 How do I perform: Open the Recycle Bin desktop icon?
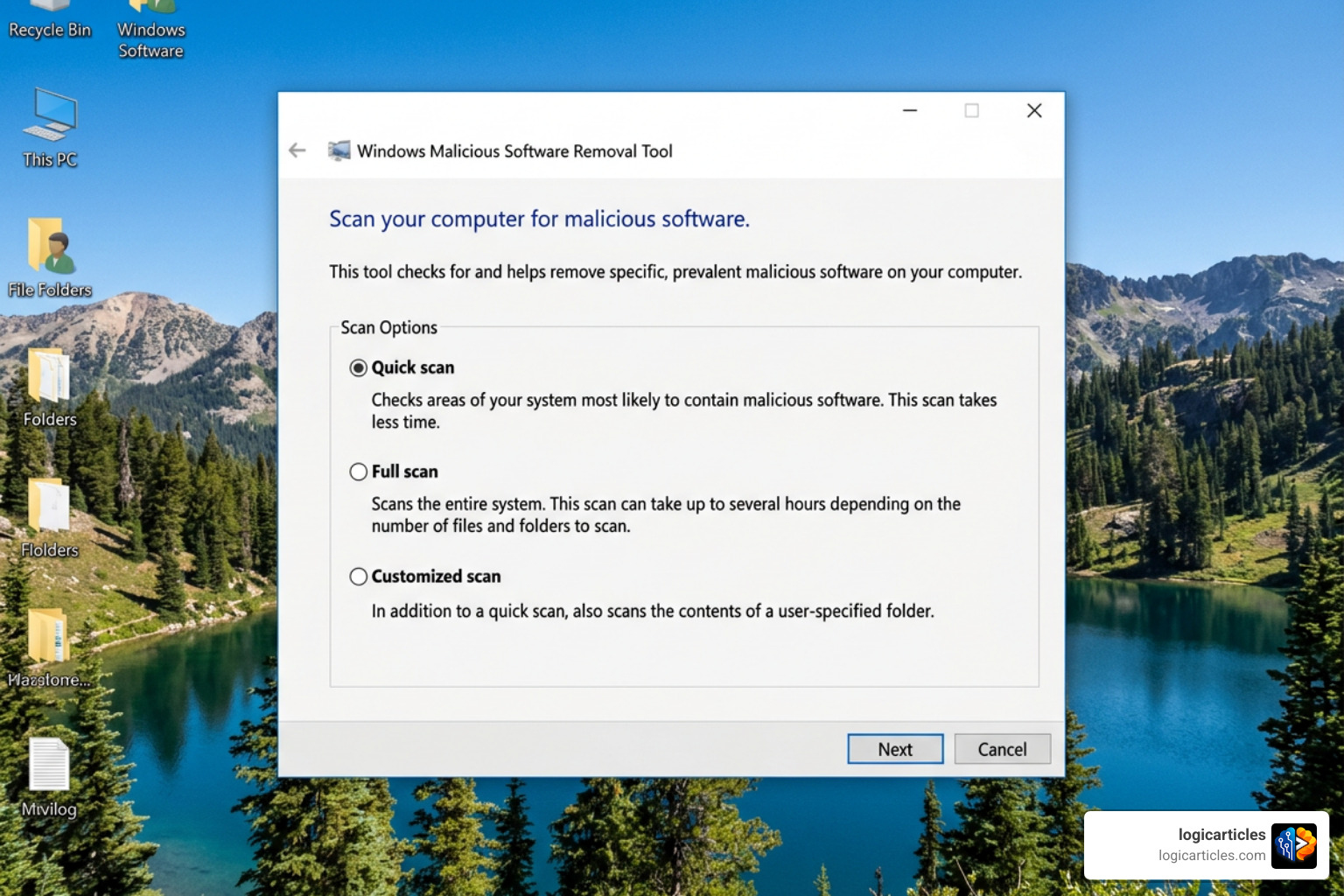click(x=50, y=19)
